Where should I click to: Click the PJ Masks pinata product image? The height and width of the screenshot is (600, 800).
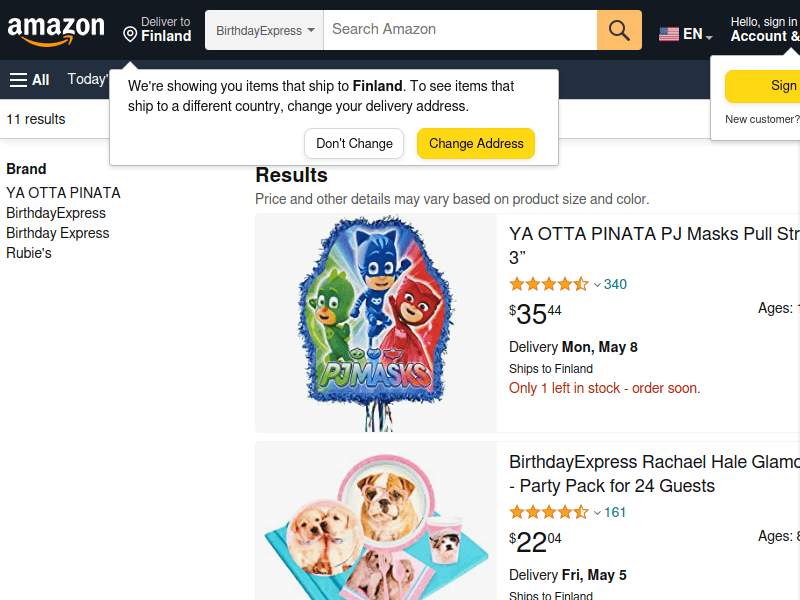376,322
